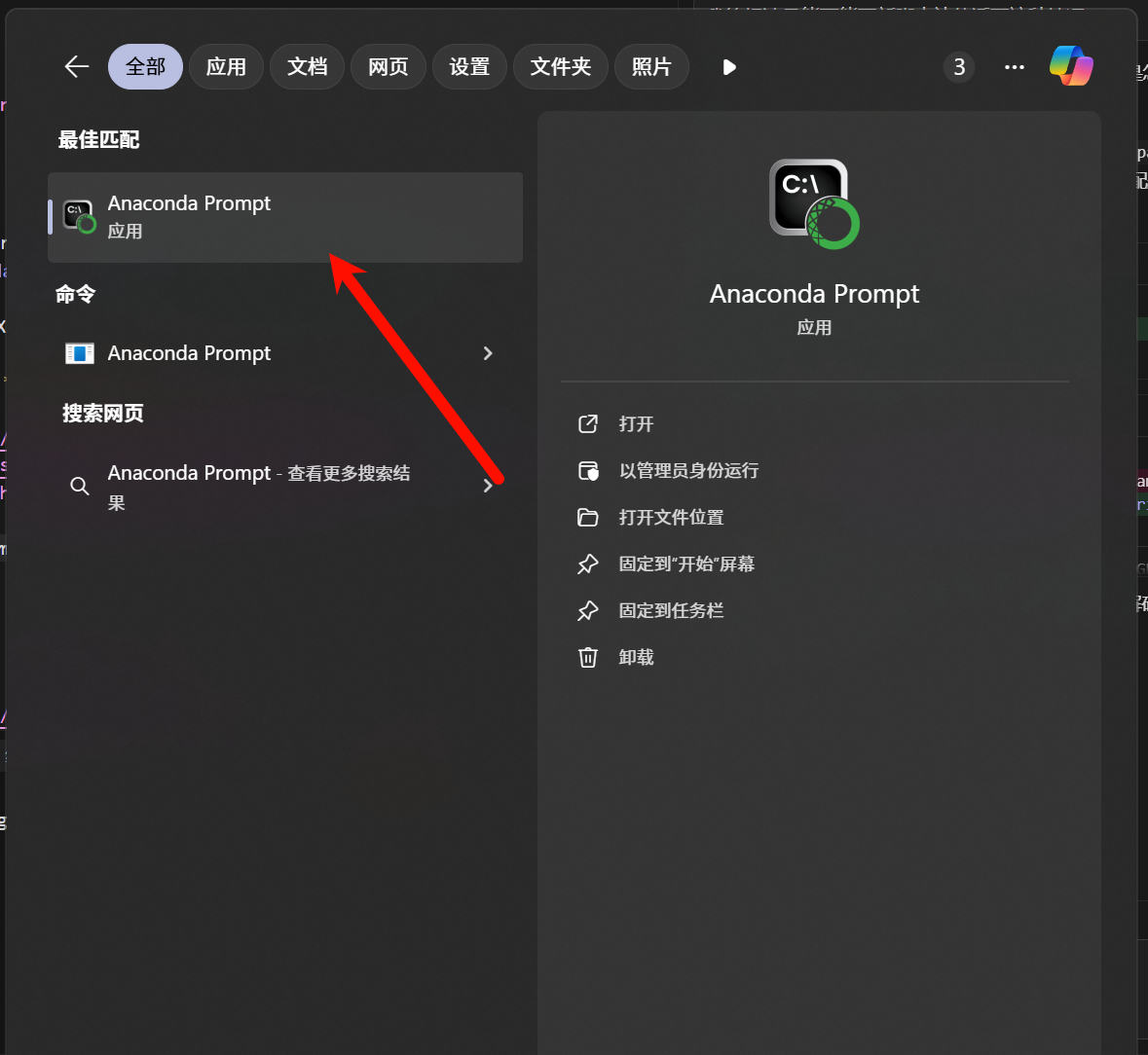This screenshot has height=1055, width=1148.
Task: Click the folder icon for 打开文件位置
Action: 588,517
